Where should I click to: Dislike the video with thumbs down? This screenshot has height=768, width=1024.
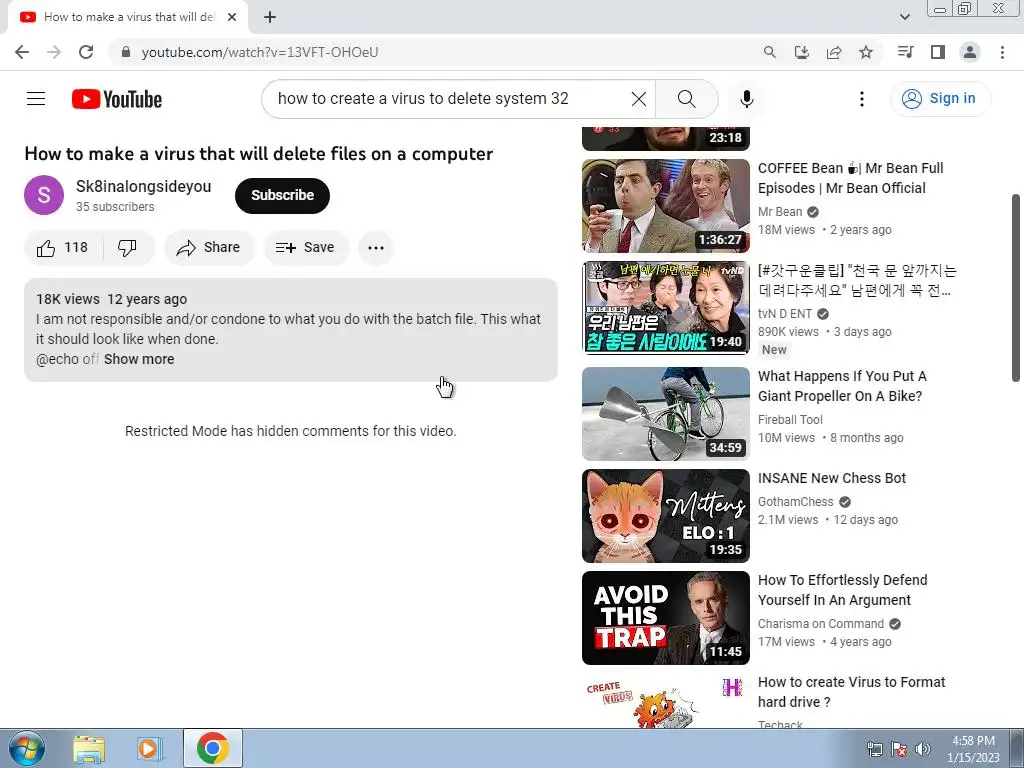tap(127, 248)
